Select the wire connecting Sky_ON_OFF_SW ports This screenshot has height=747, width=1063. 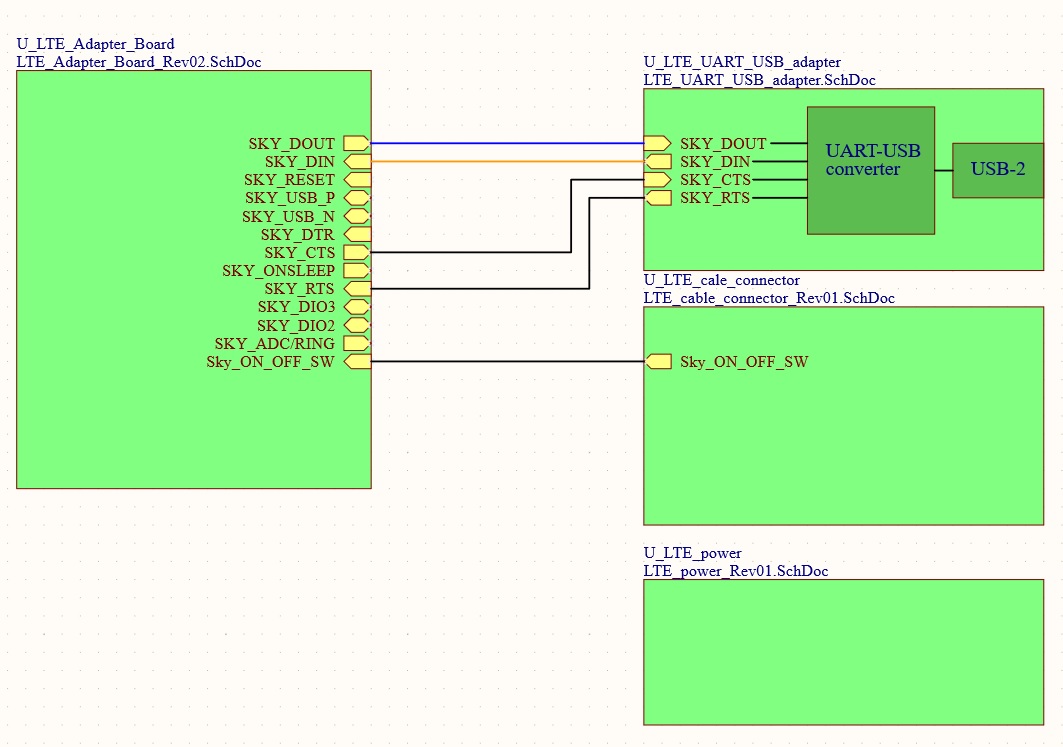point(507,361)
